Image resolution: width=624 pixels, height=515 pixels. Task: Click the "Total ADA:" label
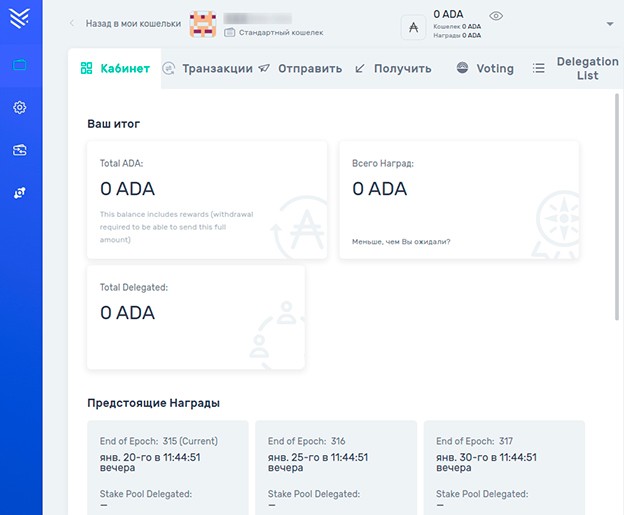coord(121,163)
